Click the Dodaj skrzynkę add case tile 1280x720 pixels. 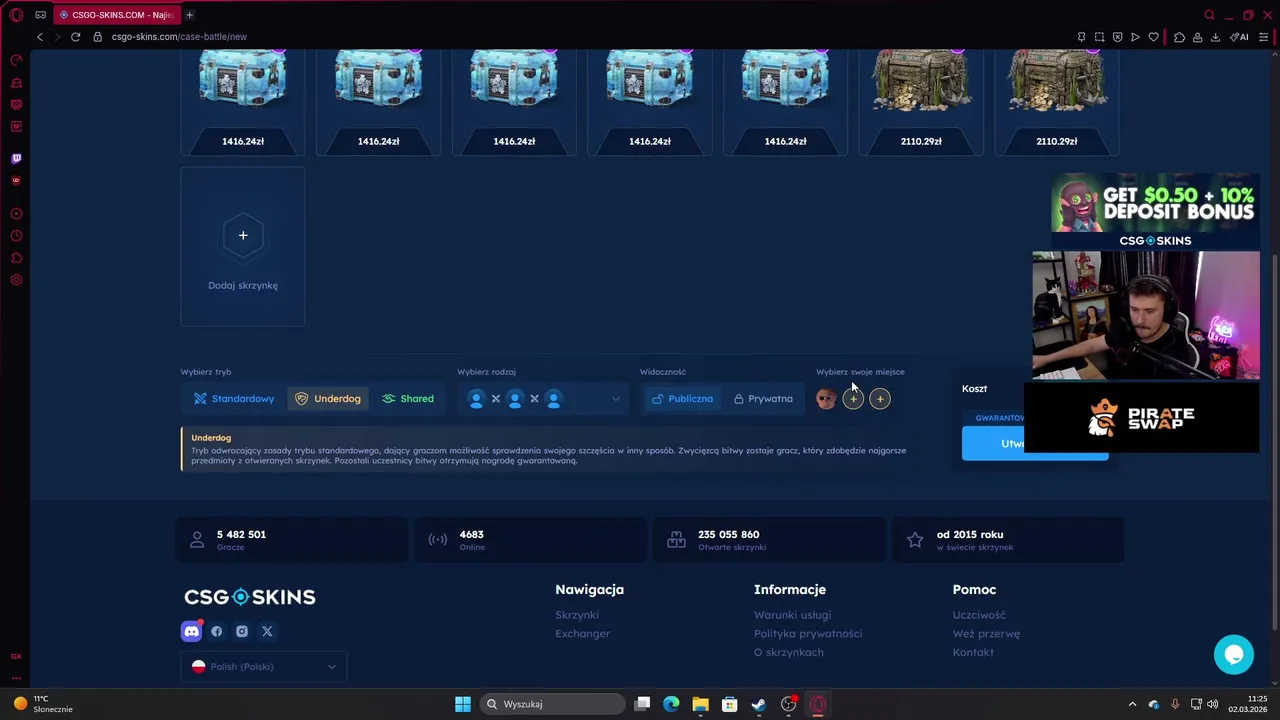click(243, 247)
